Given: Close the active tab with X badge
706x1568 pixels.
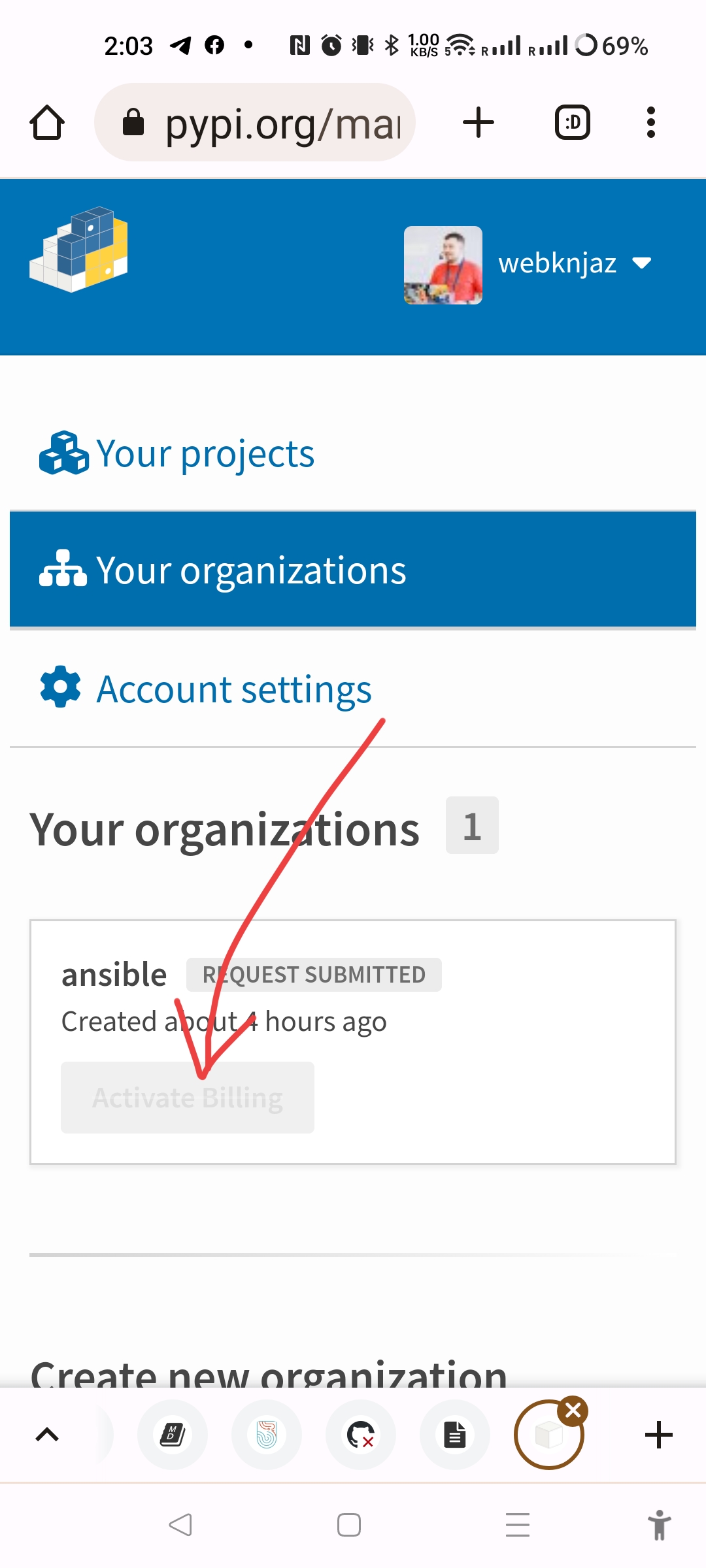Looking at the screenshot, I should [573, 1411].
